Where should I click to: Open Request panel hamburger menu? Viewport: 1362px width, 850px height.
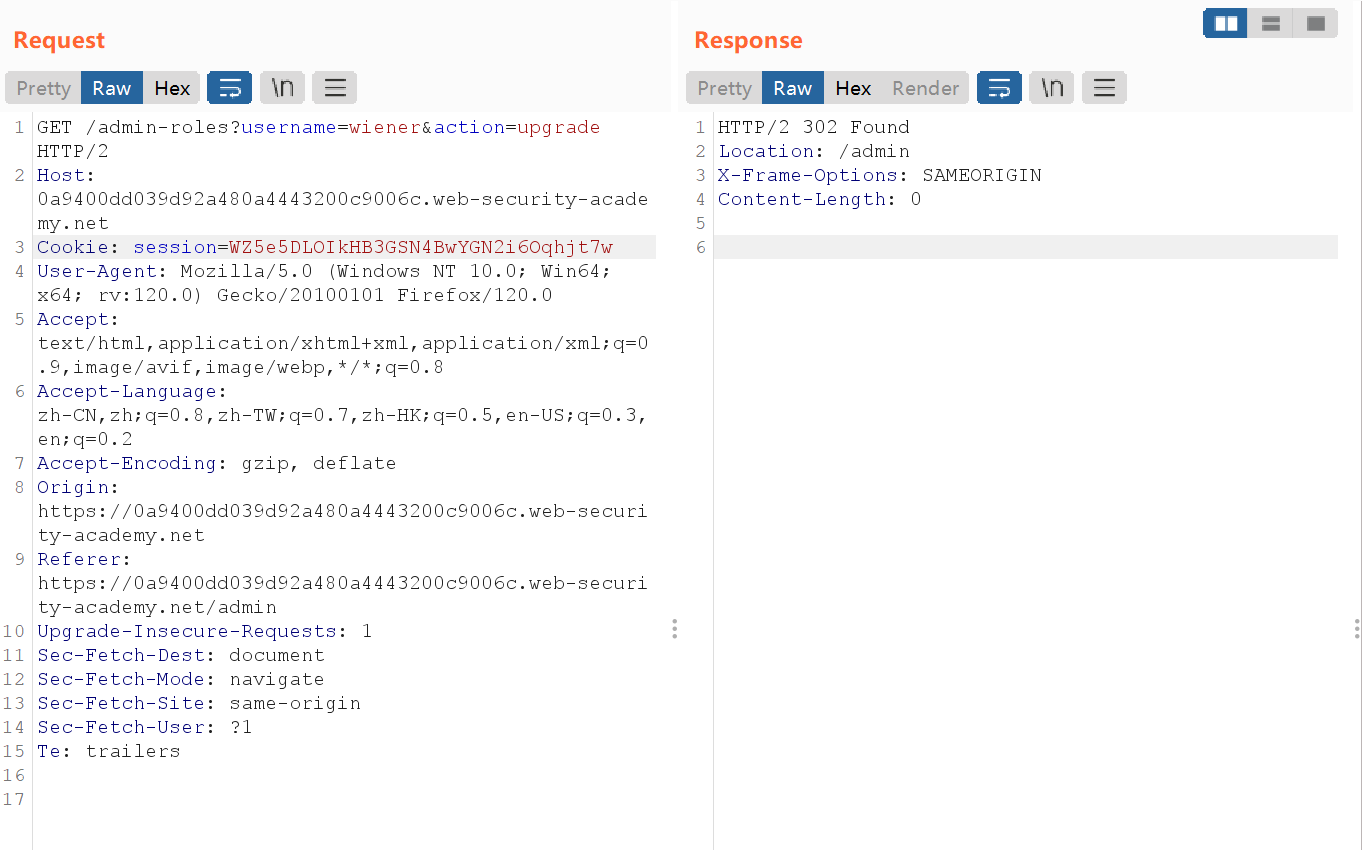click(x=335, y=88)
